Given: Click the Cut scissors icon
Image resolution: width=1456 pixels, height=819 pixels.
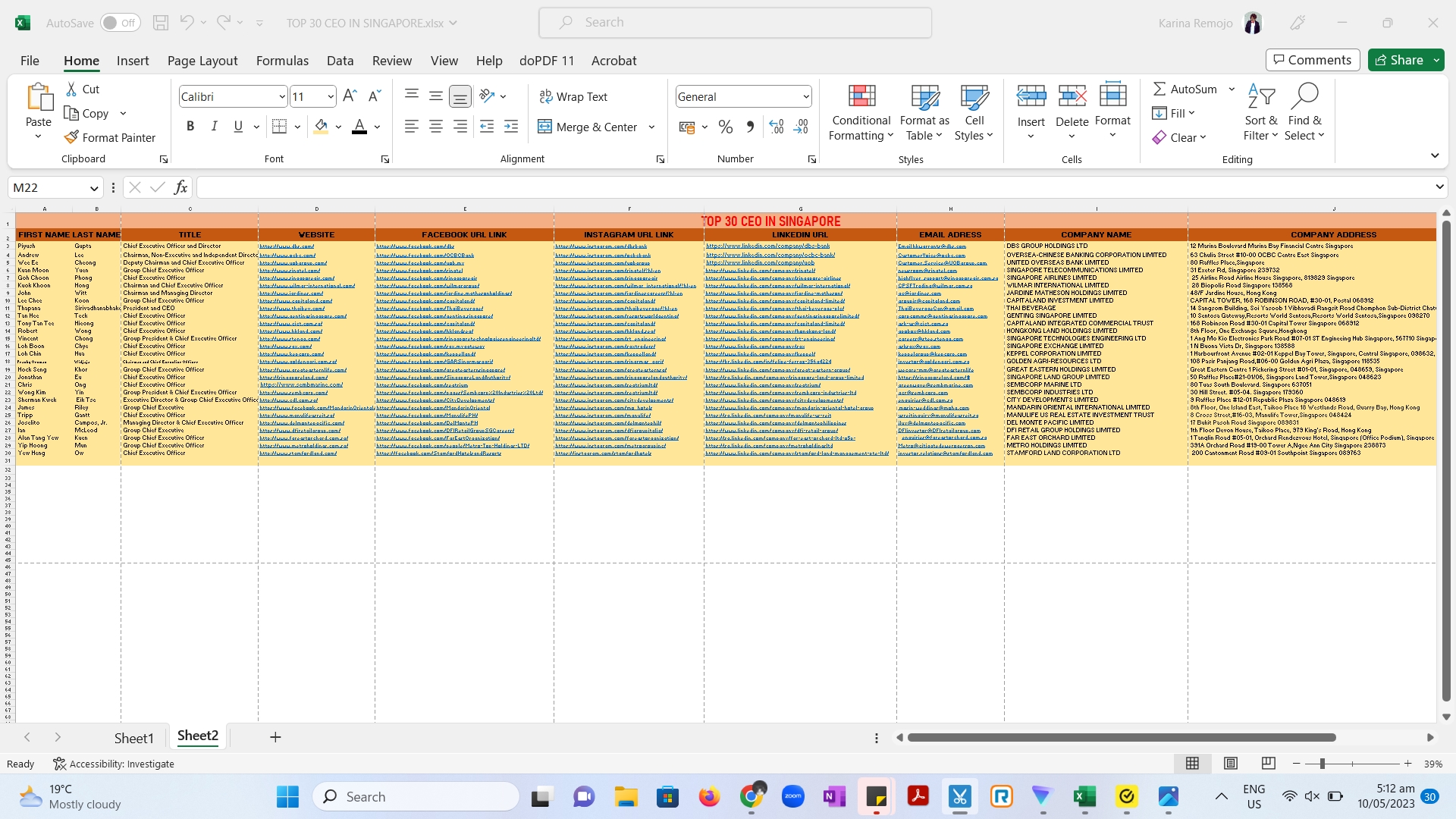Looking at the screenshot, I should (72, 89).
